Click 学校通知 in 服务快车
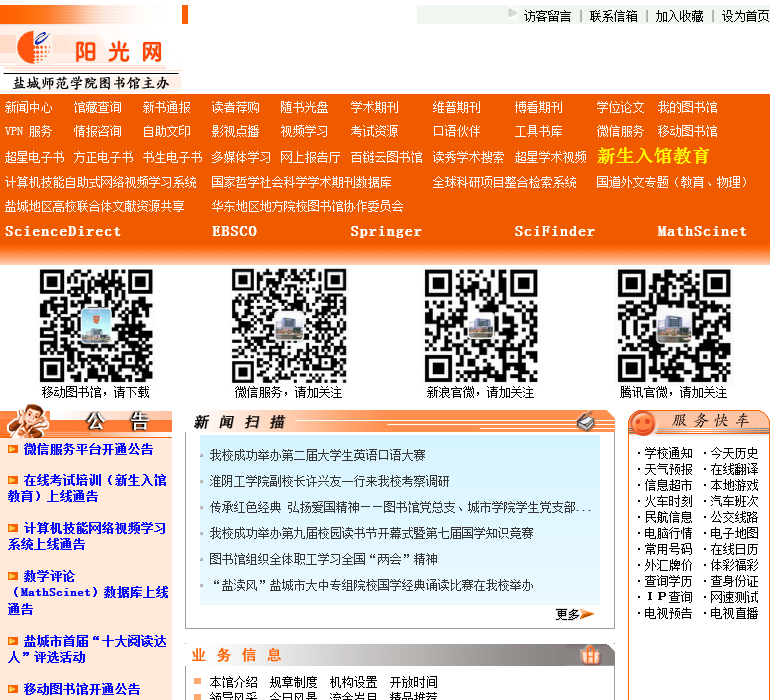 [668, 453]
